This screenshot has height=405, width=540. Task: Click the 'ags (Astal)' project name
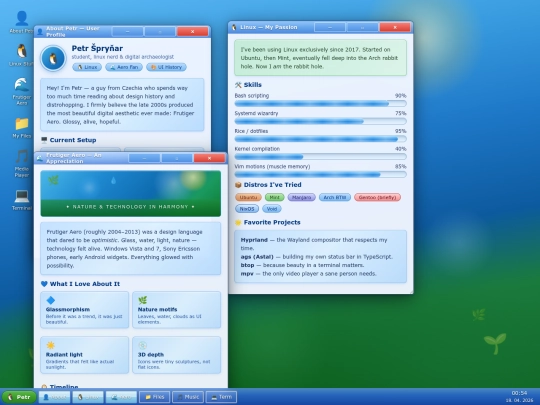[257, 257]
